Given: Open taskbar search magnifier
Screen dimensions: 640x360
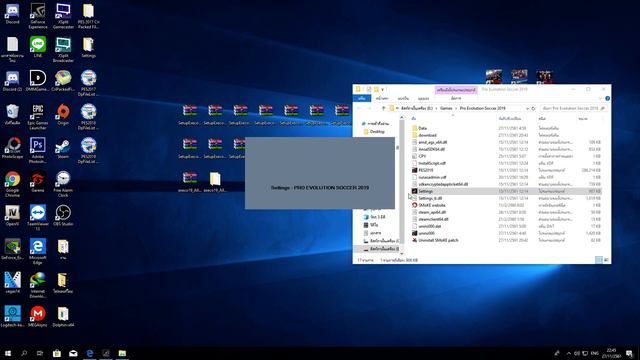Looking at the screenshot, I should [x=24, y=353].
